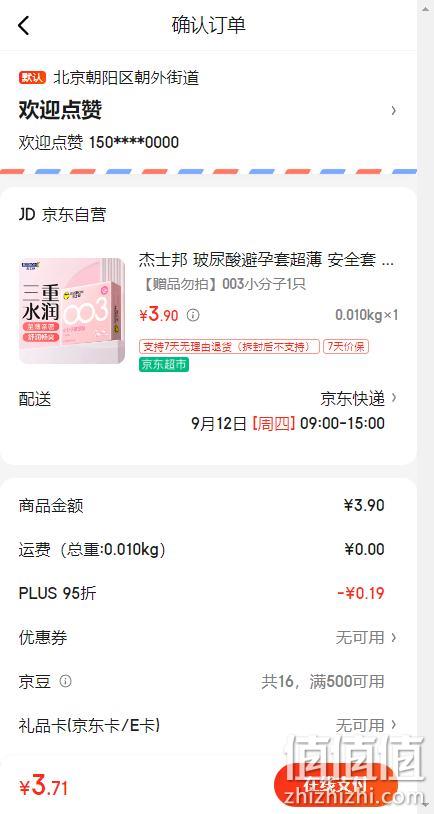The image size is (434, 814).
Task: Expand address details chevron beside 欢迎点赞
Action: pos(394,110)
